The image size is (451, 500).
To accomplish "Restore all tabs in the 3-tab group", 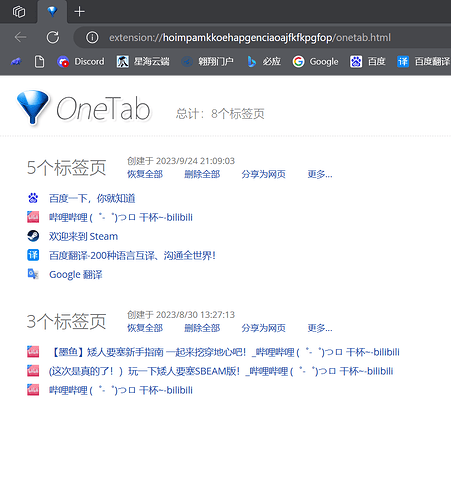I will 145,328.
